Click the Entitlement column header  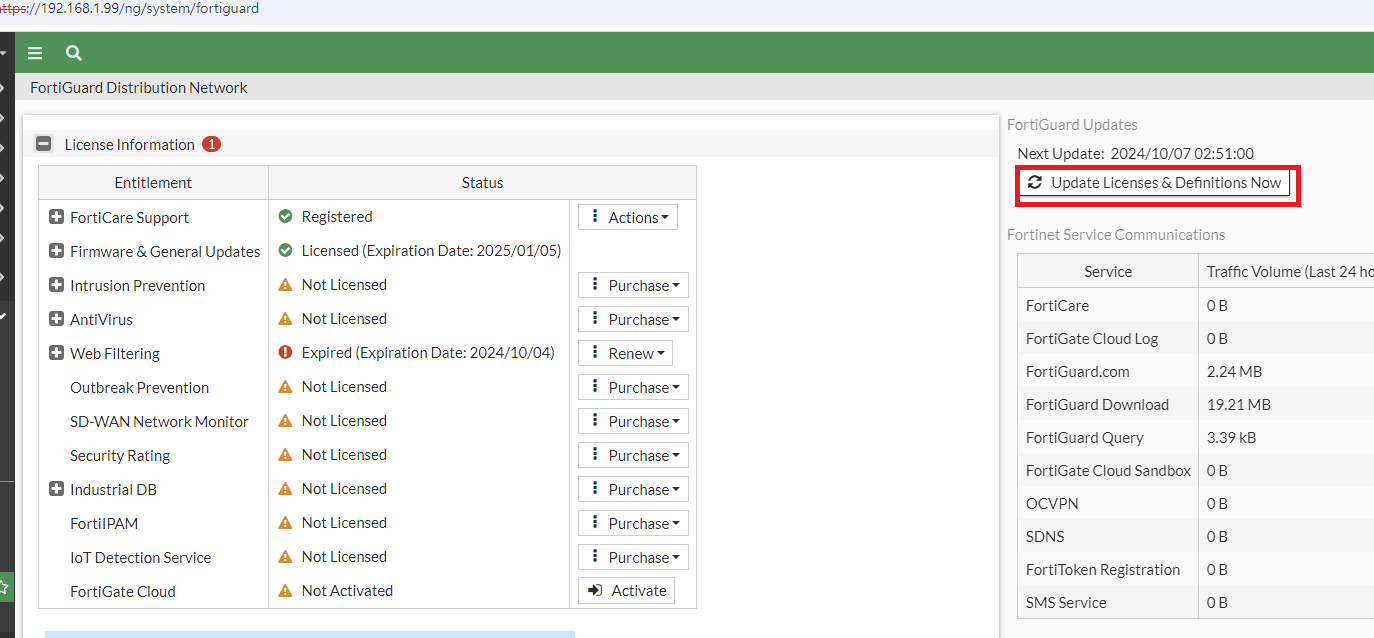[153, 183]
